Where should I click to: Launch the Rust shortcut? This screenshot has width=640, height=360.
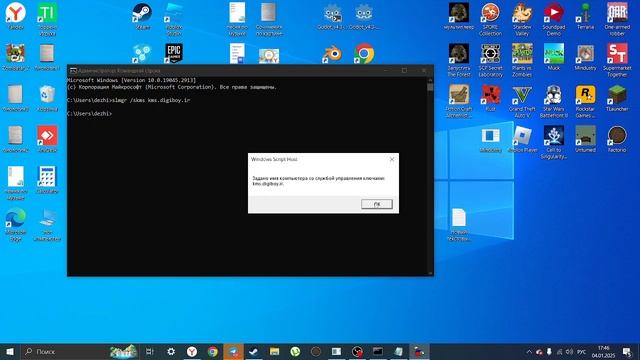tap(490, 98)
